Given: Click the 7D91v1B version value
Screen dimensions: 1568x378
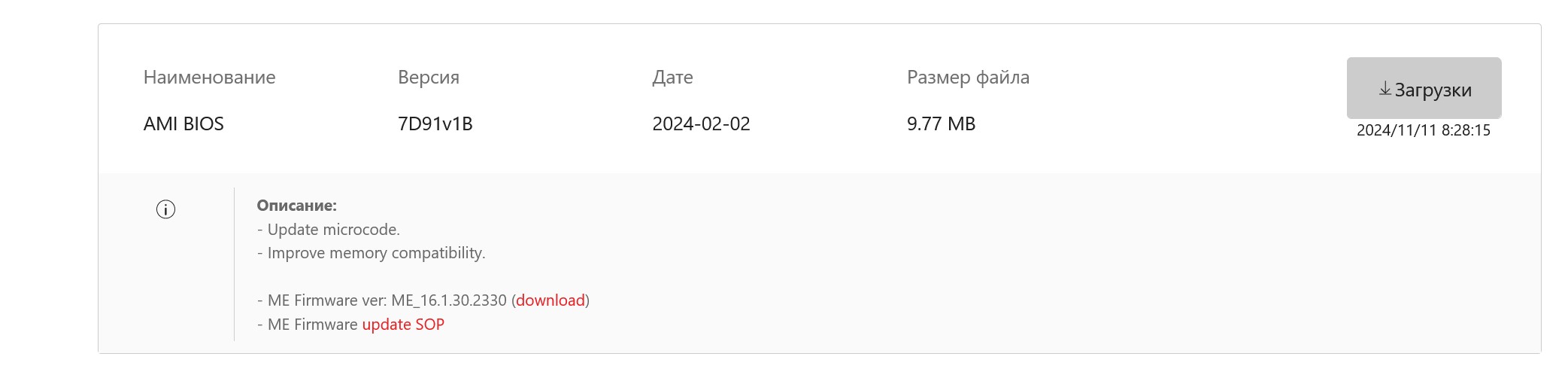Looking at the screenshot, I should [x=435, y=124].
